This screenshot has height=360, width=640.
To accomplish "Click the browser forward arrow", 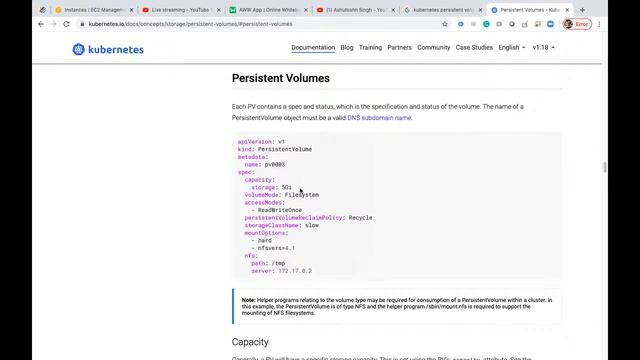I will 53,24.
